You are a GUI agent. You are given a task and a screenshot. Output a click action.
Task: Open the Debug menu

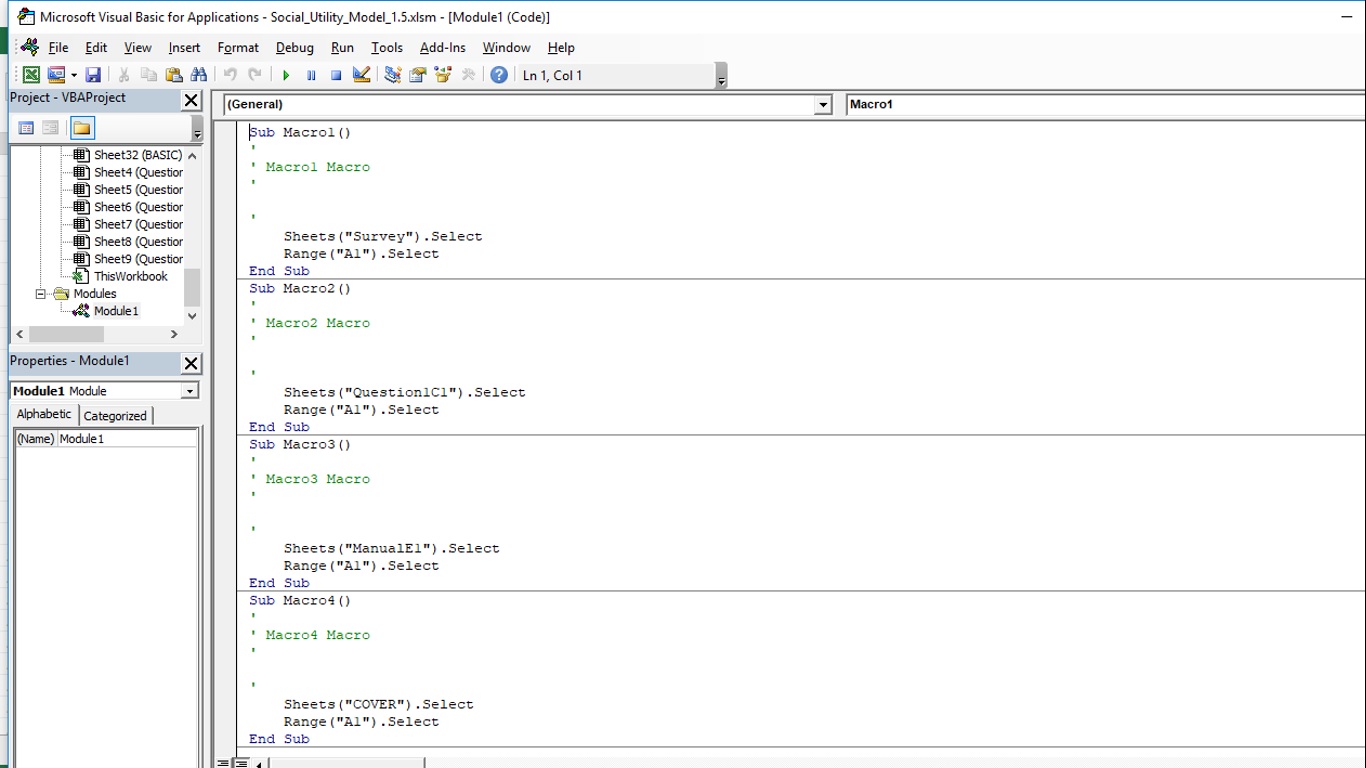(294, 47)
